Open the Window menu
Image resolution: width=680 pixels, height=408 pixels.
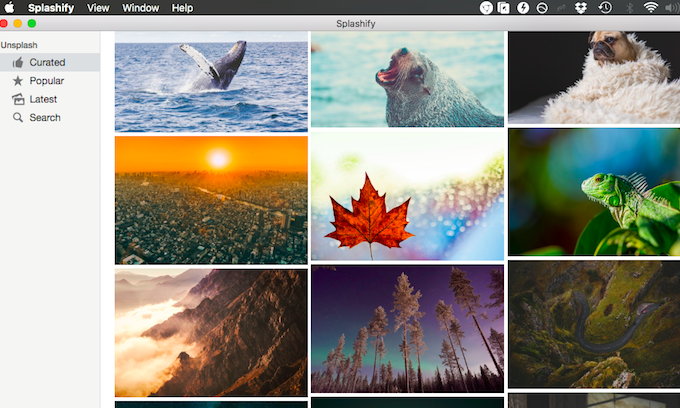click(140, 8)
